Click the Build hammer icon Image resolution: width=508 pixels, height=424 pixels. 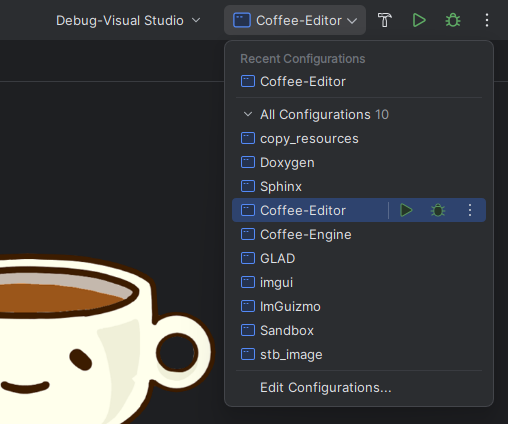click(385, 20)
